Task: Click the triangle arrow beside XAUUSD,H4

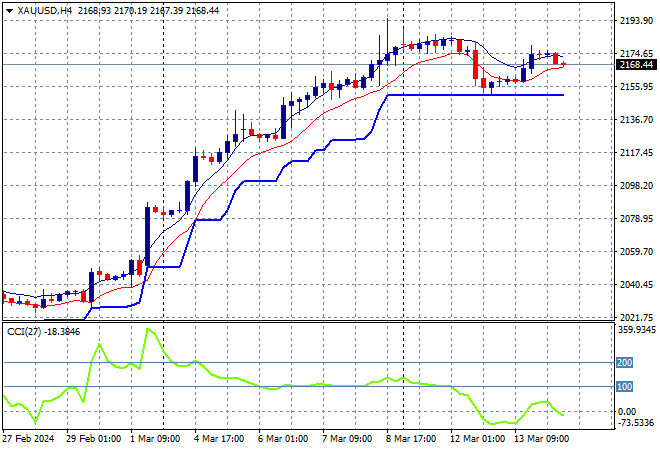Action: [x=8, y=9]
